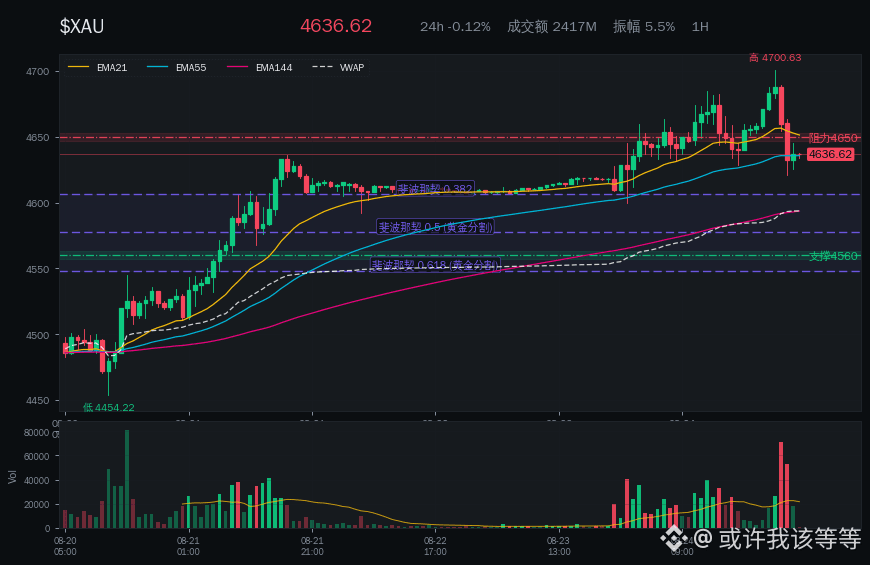Click the 08-22 17:00 time axis label
The width and height of the screenshot is (870, 565).
tap(435, 546)
